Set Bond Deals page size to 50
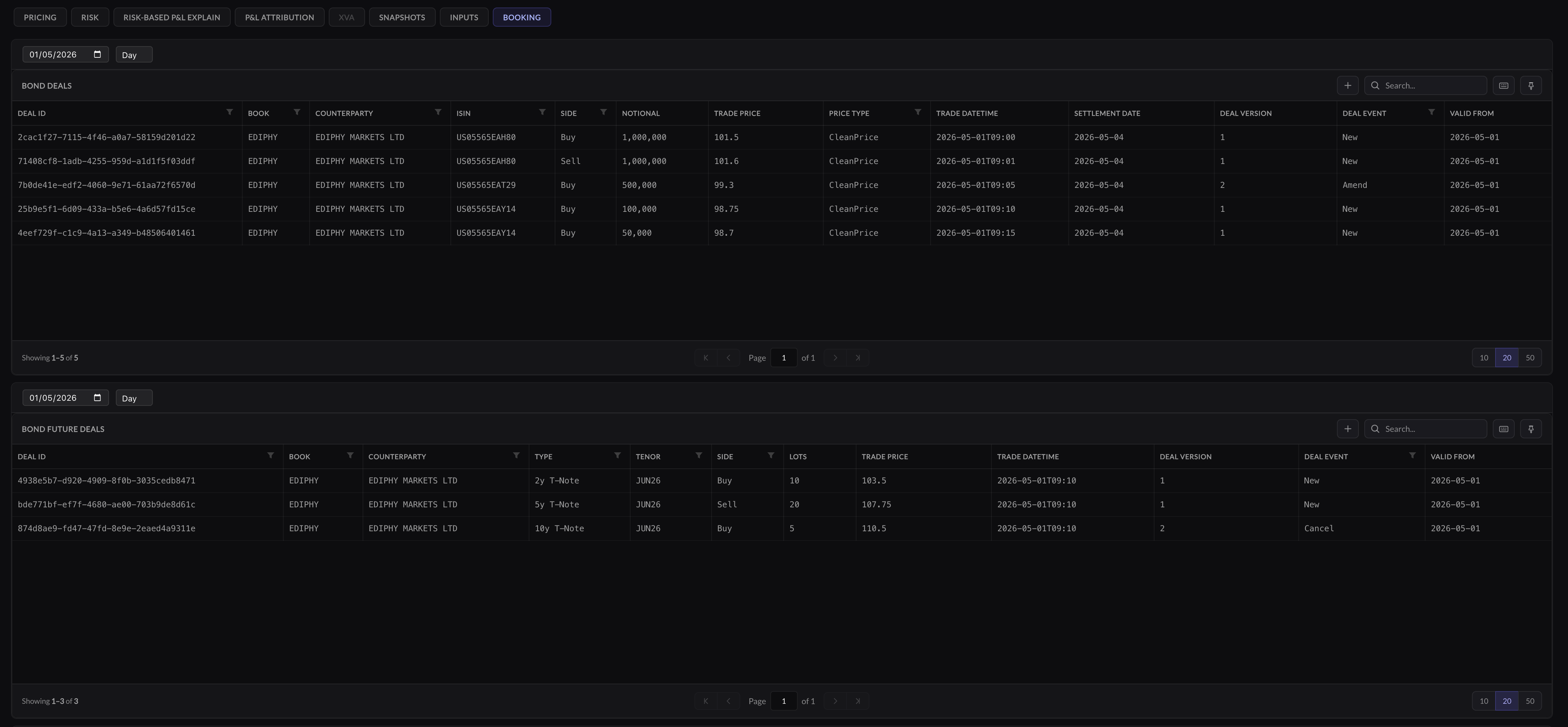1568x727 pixels. pyautogui.click(x=1530, y=358)
